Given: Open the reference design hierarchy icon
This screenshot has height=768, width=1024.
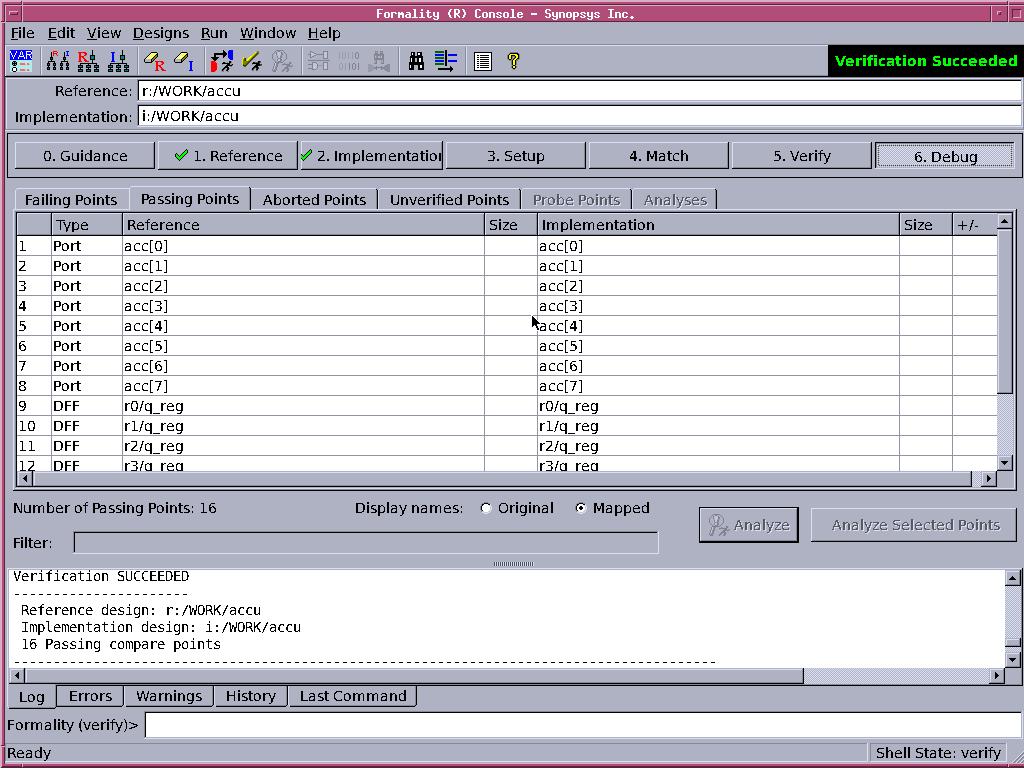Looking at the screenshot, I should (88, 61).
